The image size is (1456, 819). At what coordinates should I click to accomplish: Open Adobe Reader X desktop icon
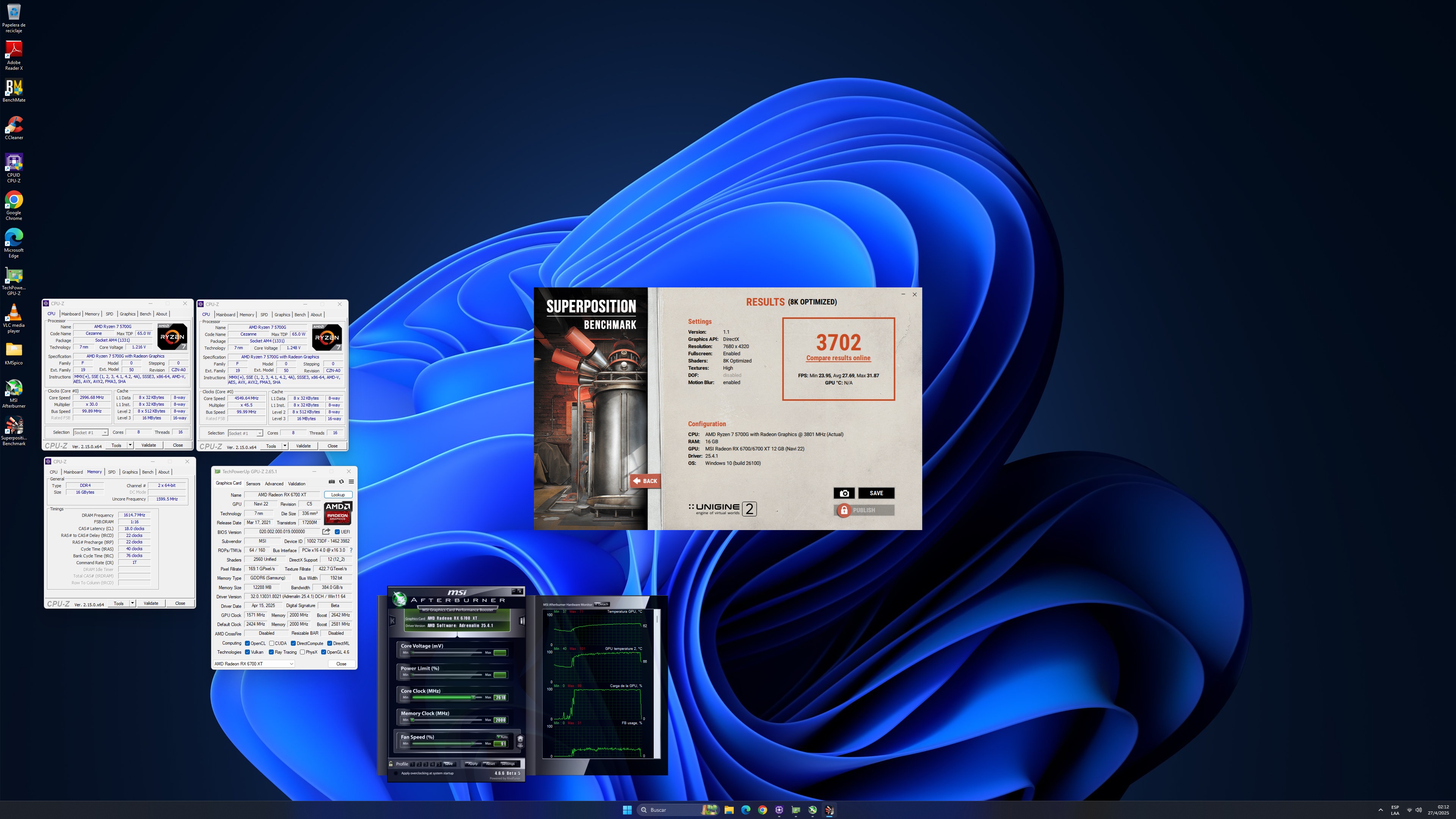[14, 55]
